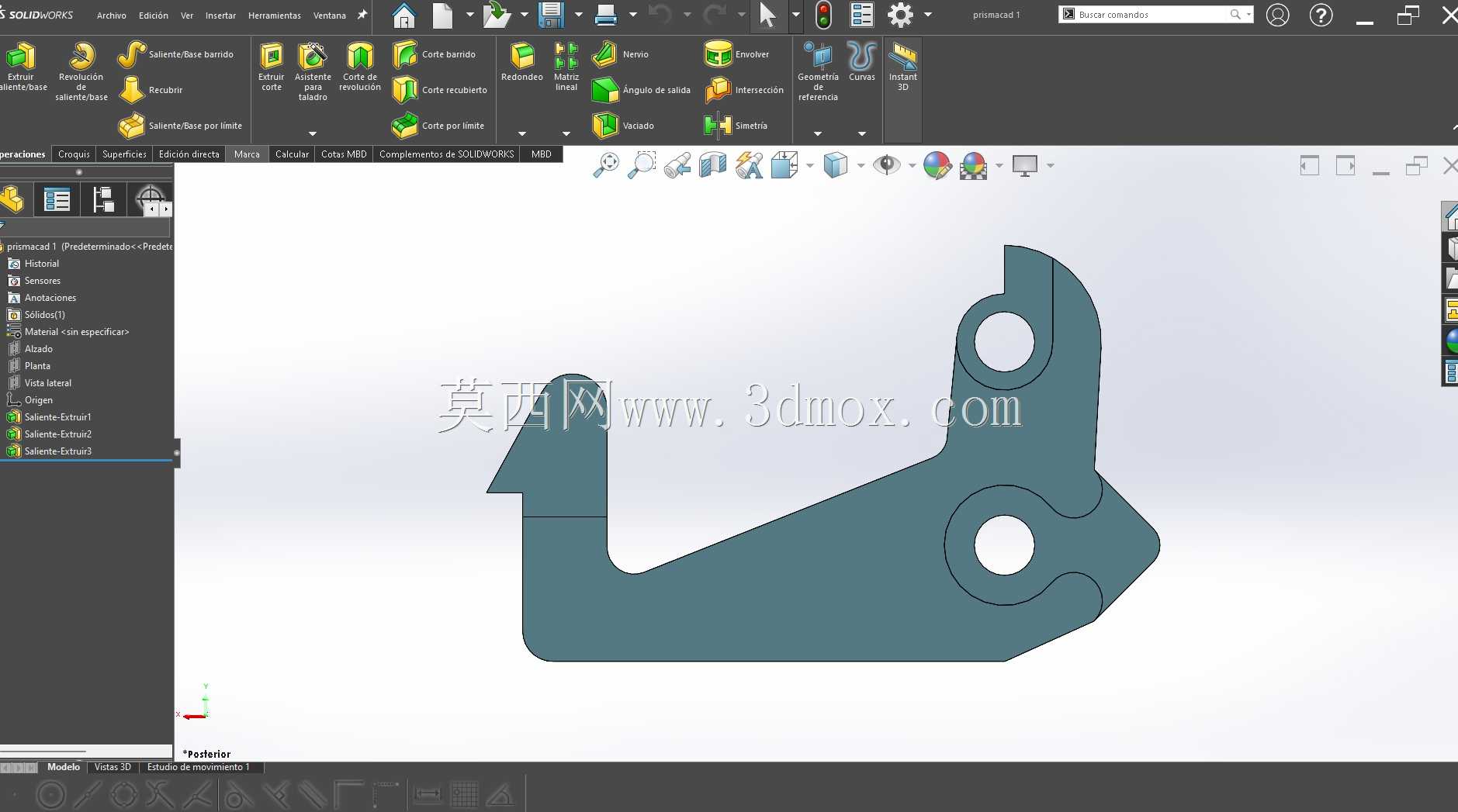Open Saliente/Base por límite tool
This screenshot has height=812, width=1458.
[180, 126]
